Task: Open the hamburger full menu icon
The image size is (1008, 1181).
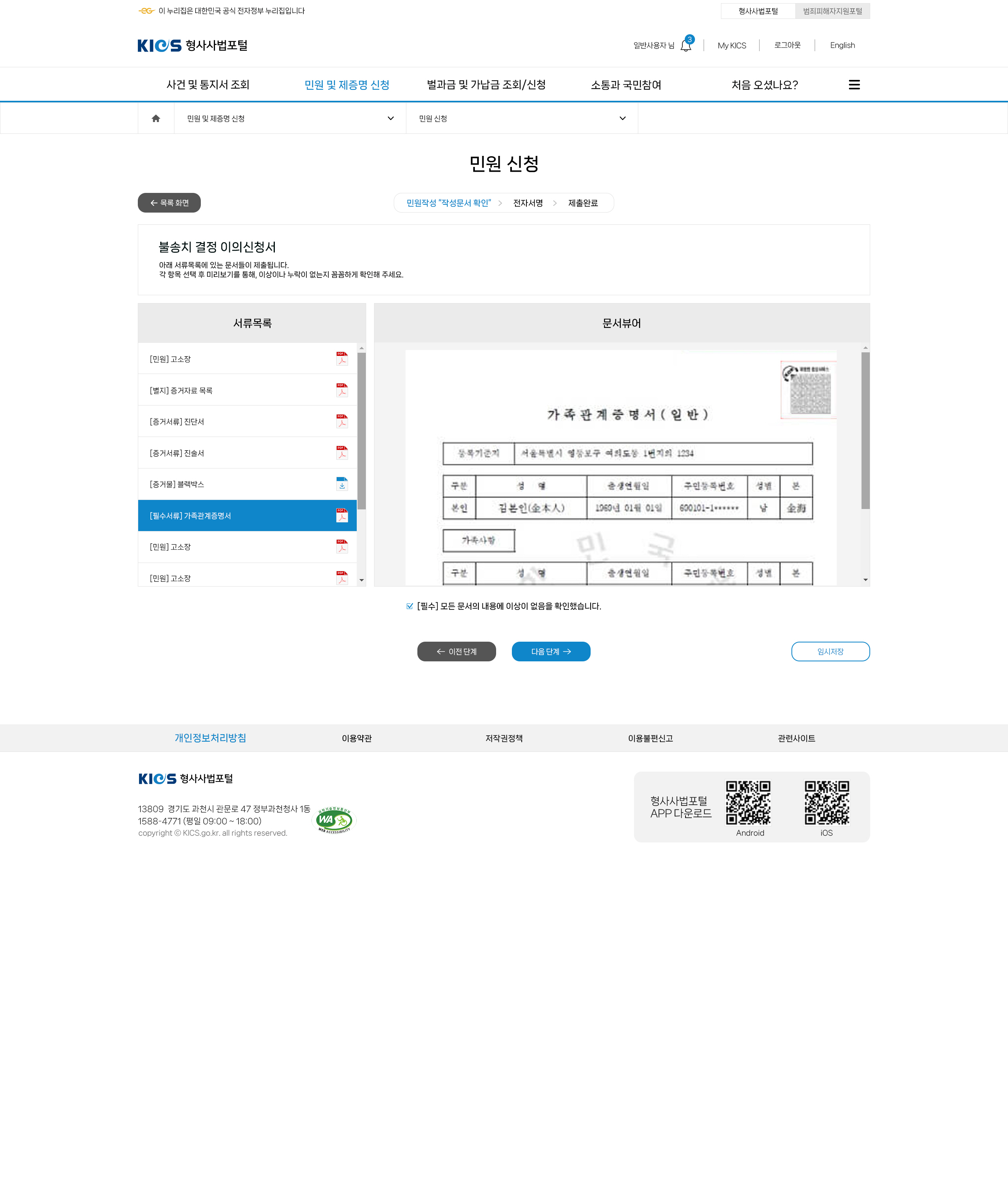Action: tap(854, 84)
